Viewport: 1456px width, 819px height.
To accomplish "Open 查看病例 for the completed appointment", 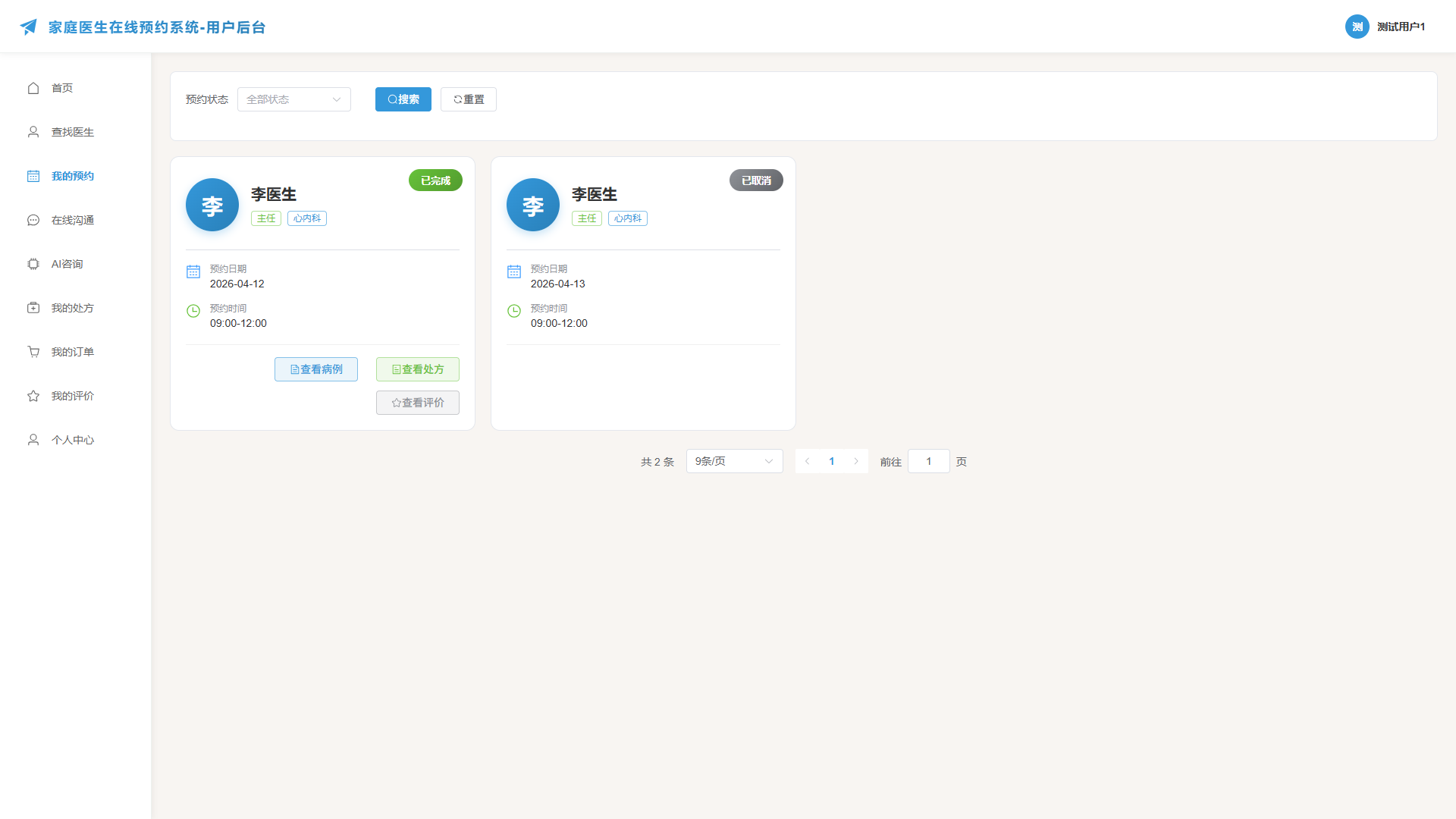I will pyautogui.click(x=316, y=369).
